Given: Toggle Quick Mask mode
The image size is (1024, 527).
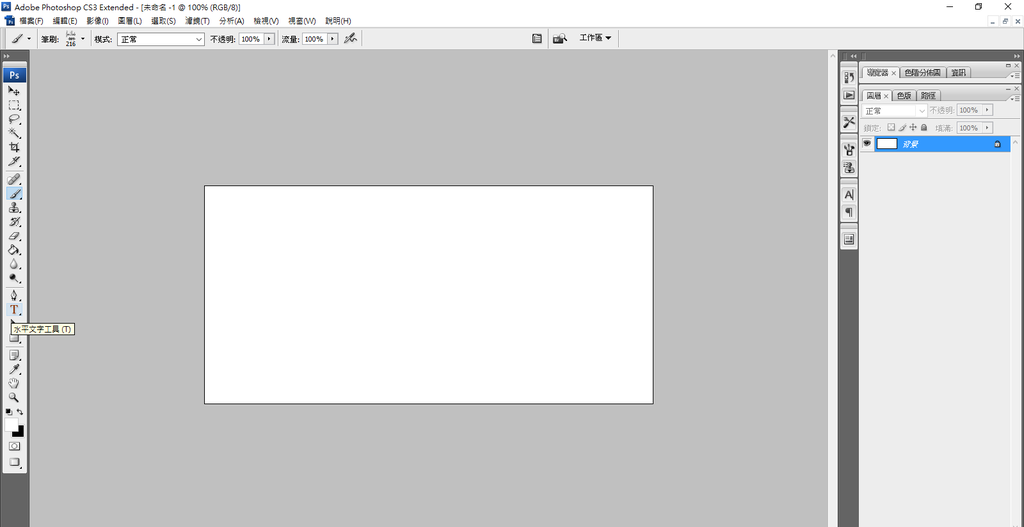Looking at the screenshot, I should (14, 446).
